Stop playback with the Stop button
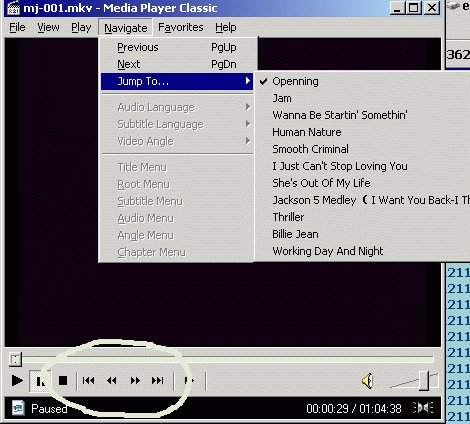This screenshot has height=424, width=470. click(x=63, y=380)
